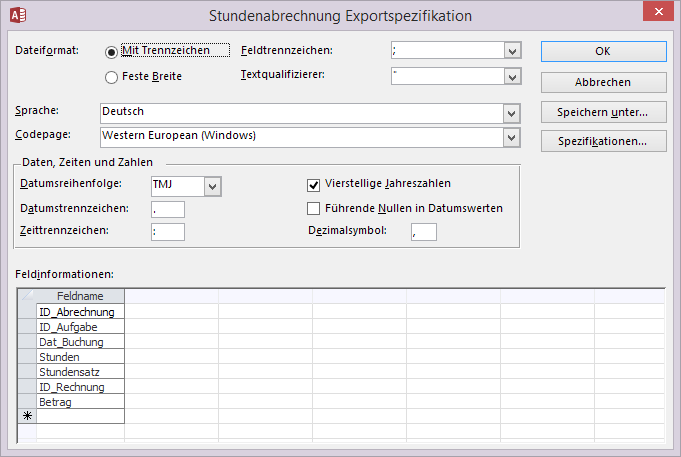Open the Feldtrennzeichen dropdown
Image resolution: width=681 pixels, height=457 pixels.
point(512,52)
